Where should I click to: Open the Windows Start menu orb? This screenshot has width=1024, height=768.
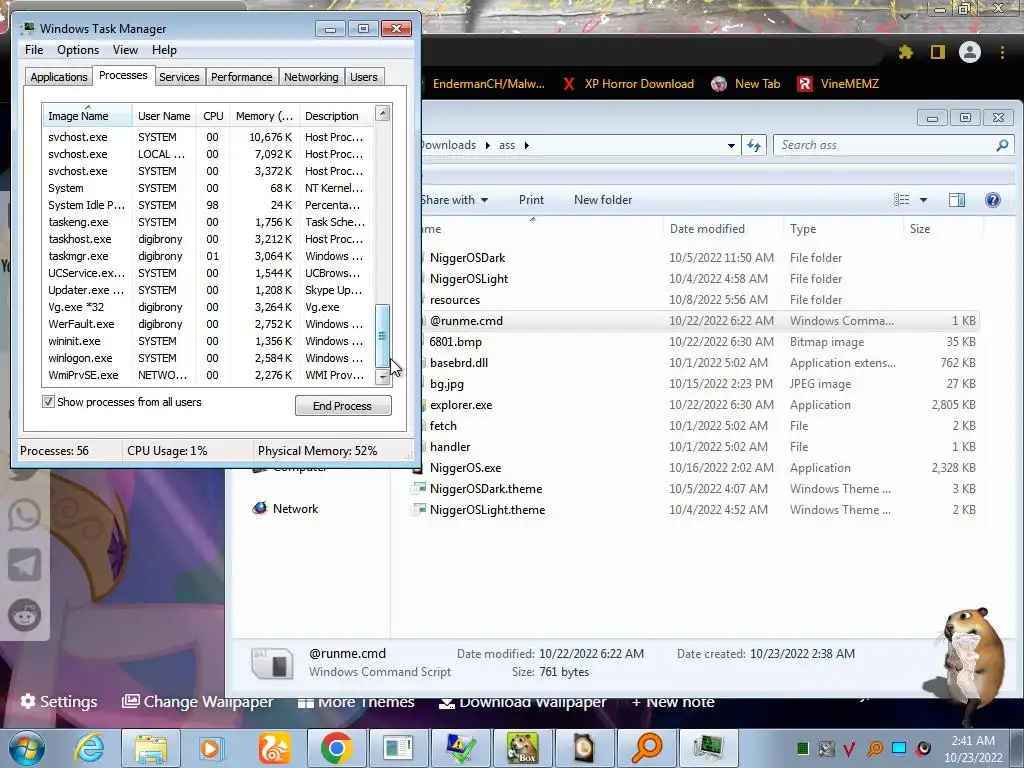pos(27,748)
